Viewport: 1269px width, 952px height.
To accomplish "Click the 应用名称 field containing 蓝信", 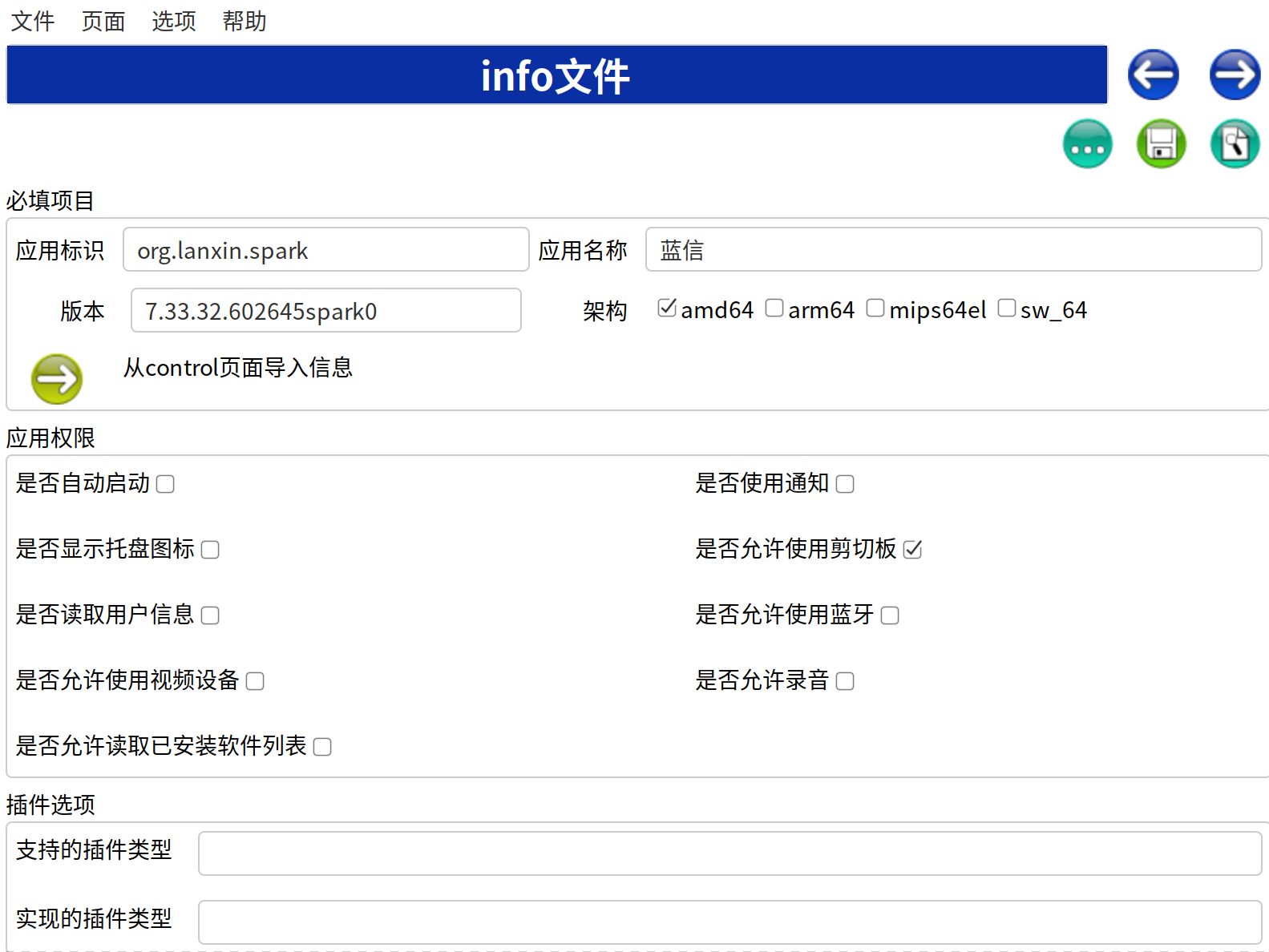I will 954,249.
